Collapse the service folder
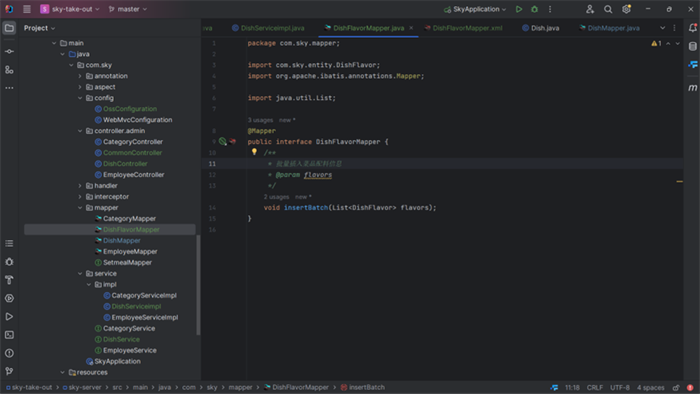The image size is (700, 394). point(80,274)
